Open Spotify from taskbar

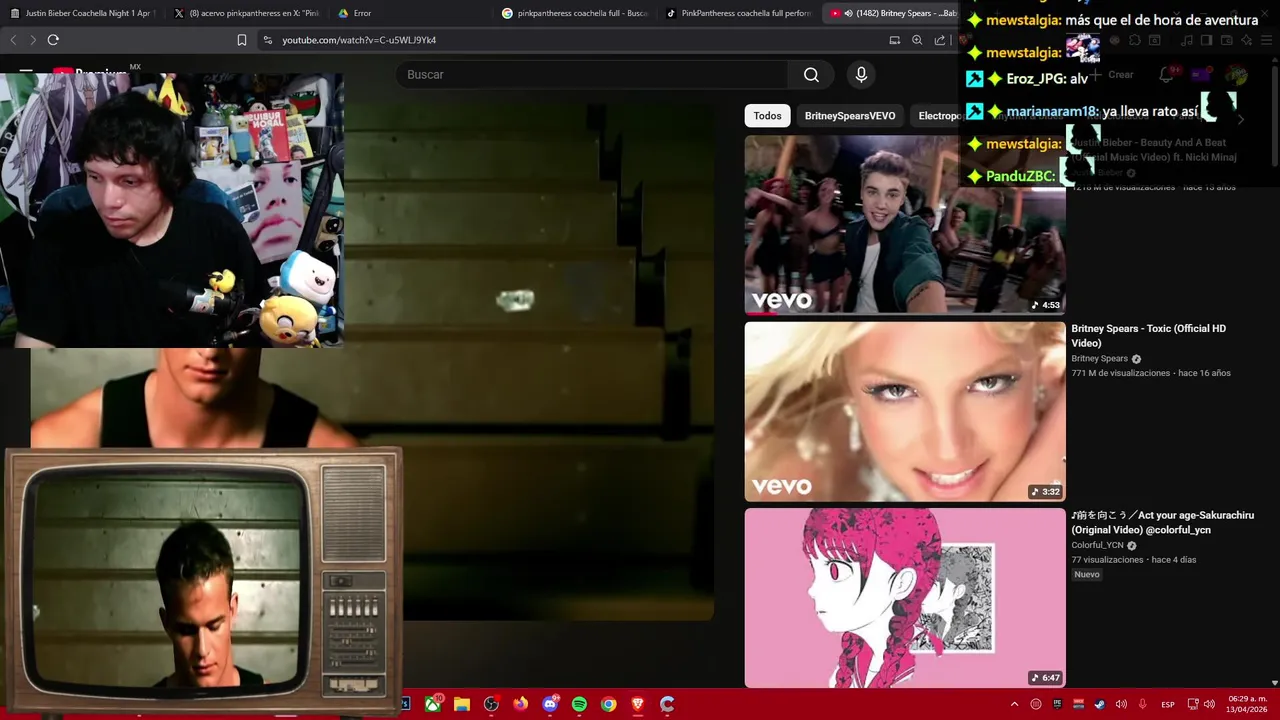point(579,704)
